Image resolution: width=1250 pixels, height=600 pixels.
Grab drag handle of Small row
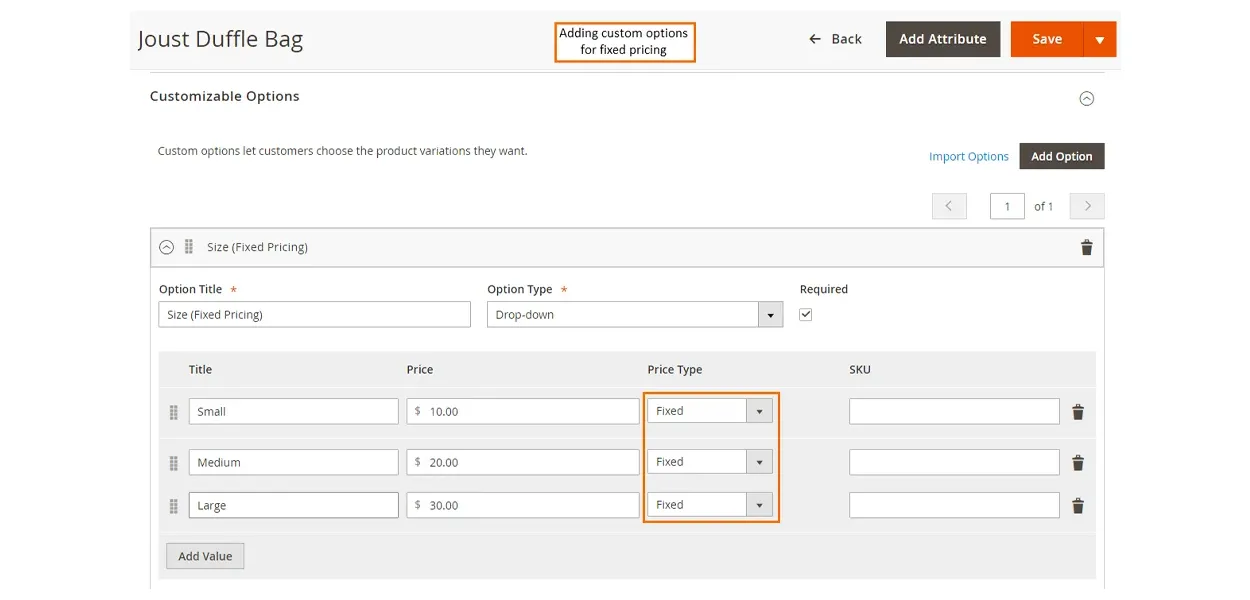(174, 412)
